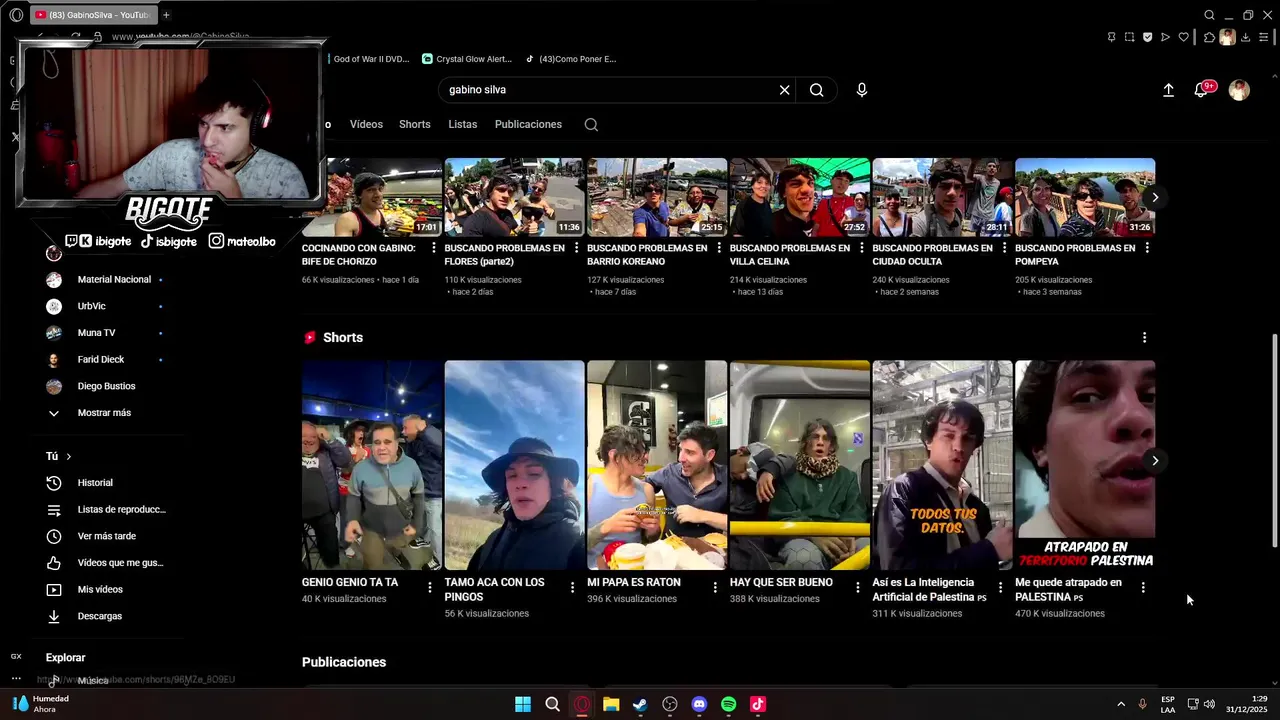Screen dimensions: 1280x720
Task: Show next videos in the top video row
Action: 1155,197
